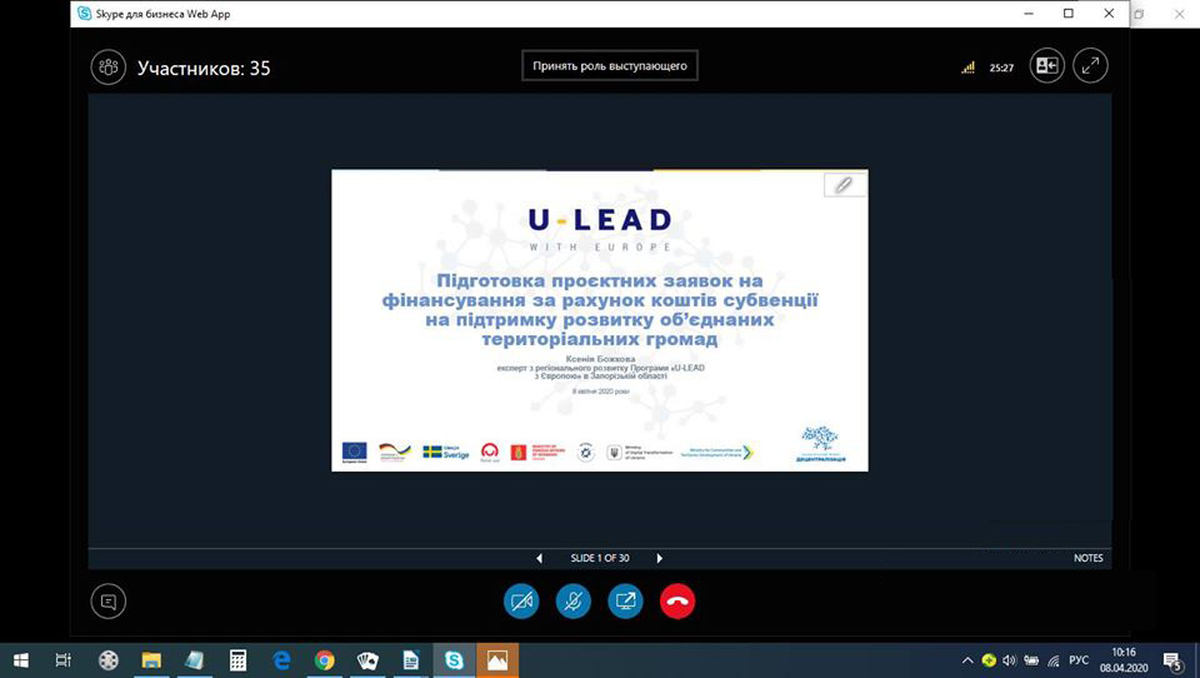The width and height of the screenshot is (1200, 678).
Task: Open File Explorer from the taskbar
Action: [x=151, y=660]
